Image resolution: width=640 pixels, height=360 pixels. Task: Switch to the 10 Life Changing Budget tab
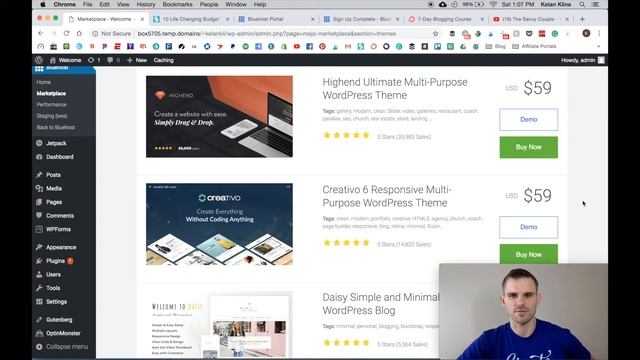pyautogui.click(x=191, y=19)
